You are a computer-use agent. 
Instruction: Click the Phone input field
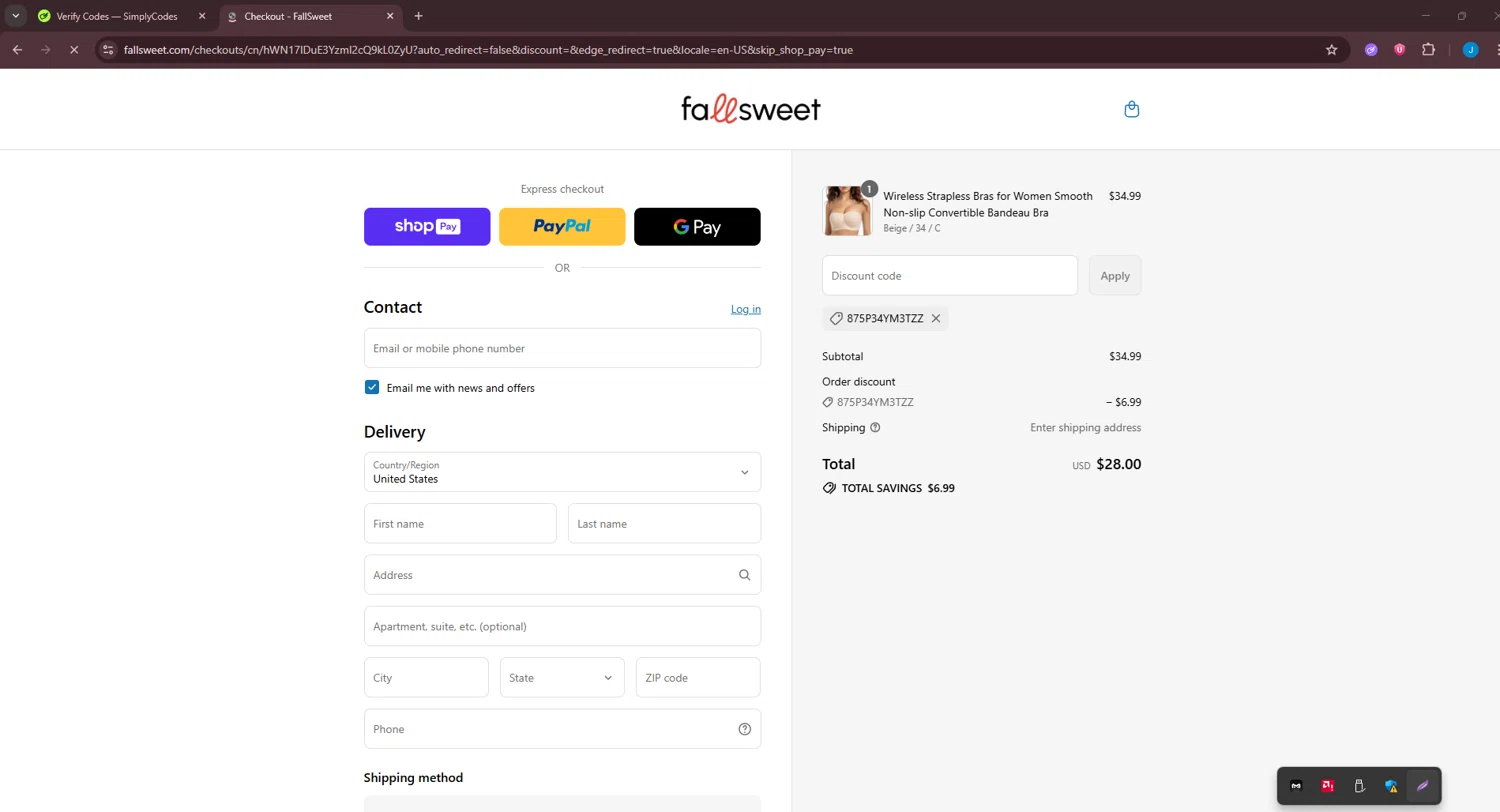562,729
